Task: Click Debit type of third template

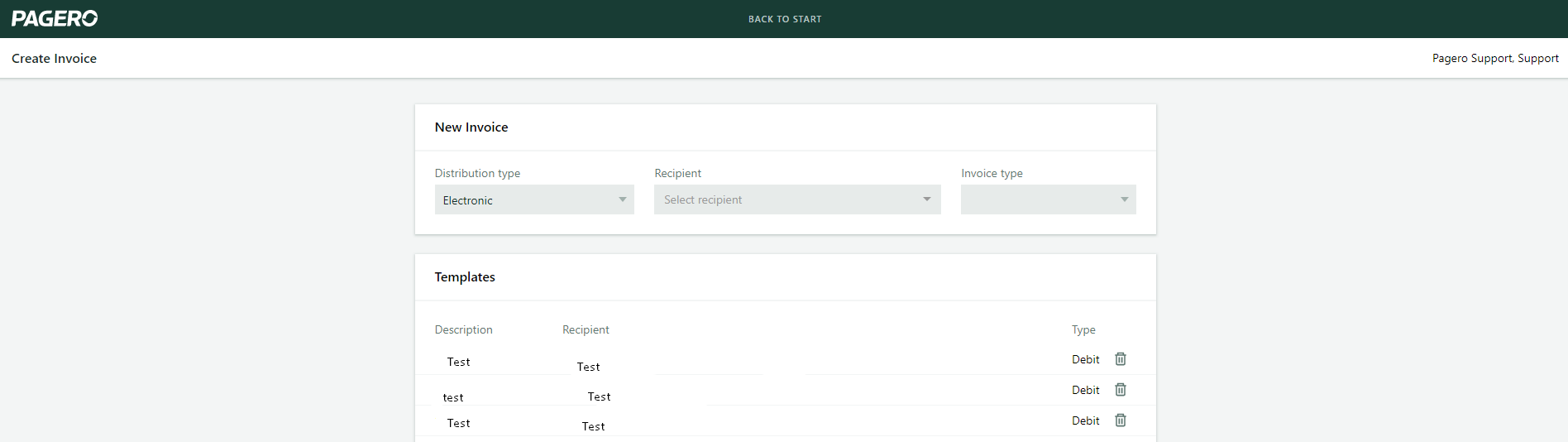Action: tap(1085, 420)
